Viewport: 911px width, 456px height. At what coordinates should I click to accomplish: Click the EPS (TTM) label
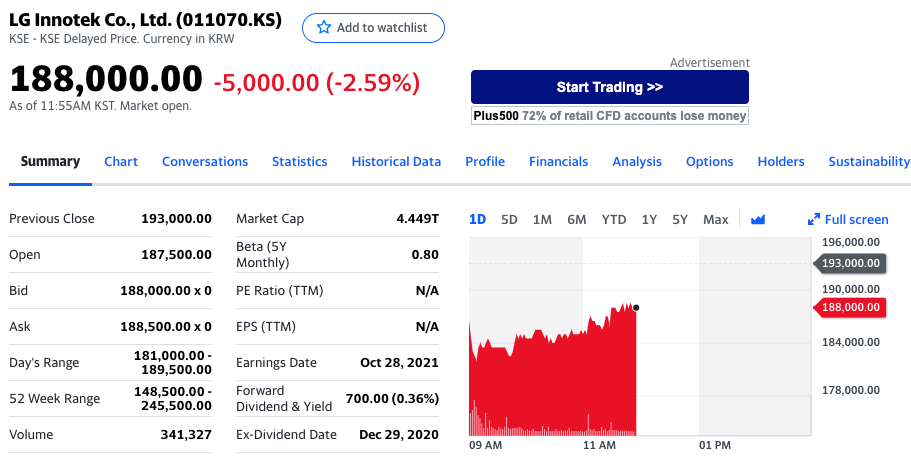click(x=266, y=326)
